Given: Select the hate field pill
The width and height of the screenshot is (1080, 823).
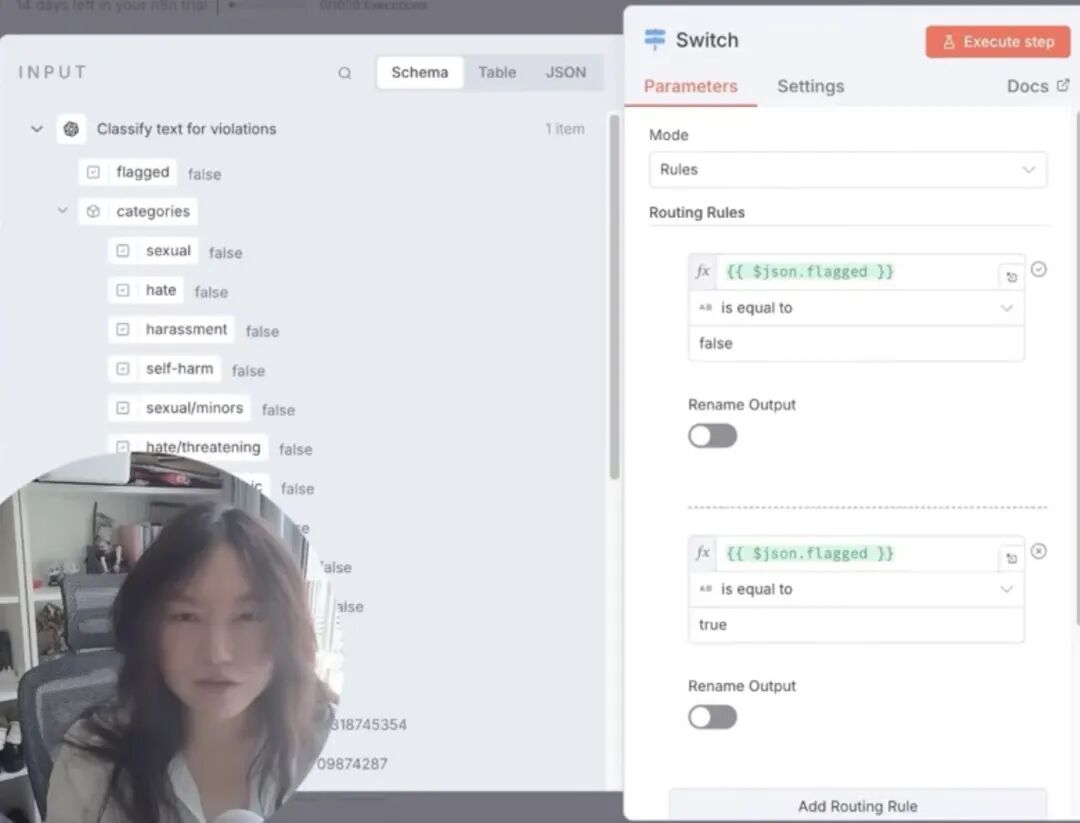Looking at the screenshot, I should coord(146,290).
